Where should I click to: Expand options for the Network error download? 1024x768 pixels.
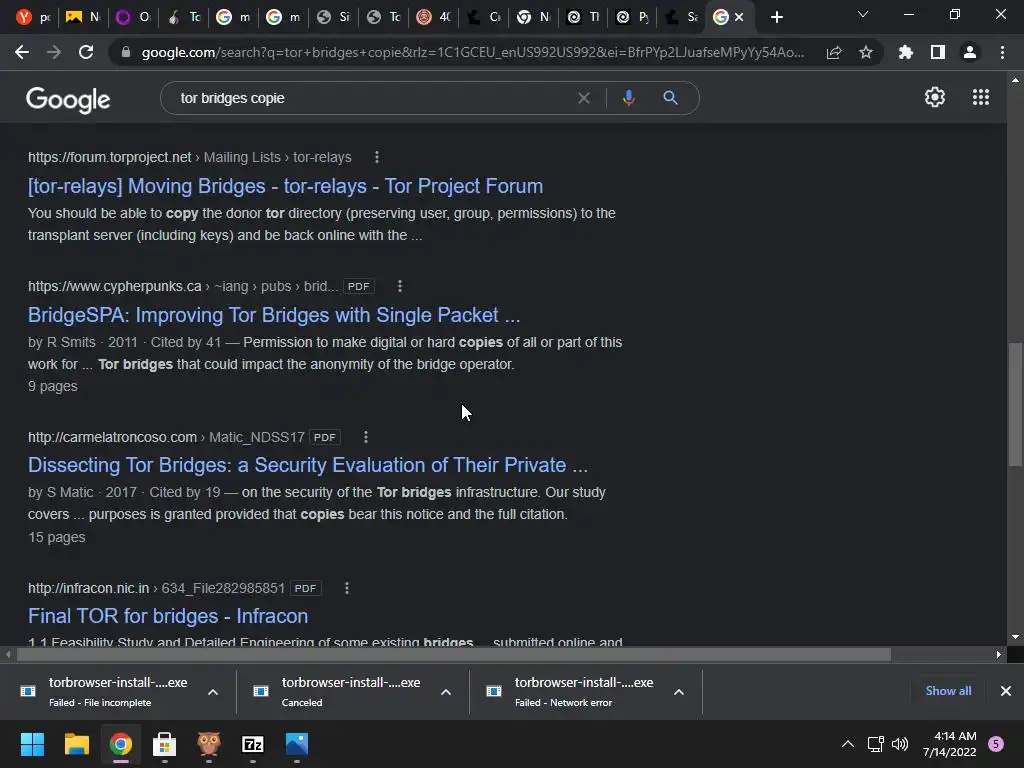click(679, 692)
